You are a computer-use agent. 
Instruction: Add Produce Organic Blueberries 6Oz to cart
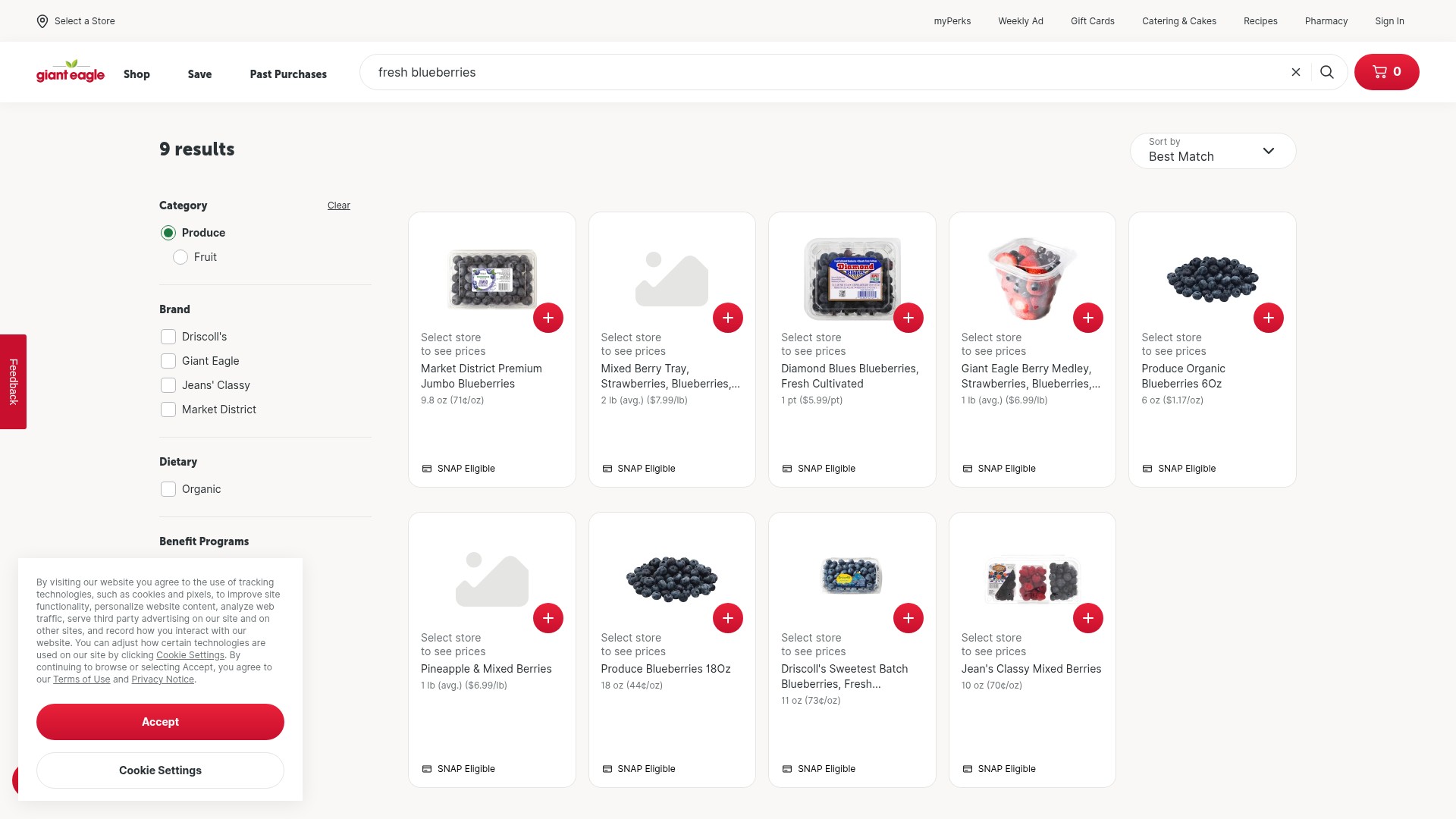(x=1269, y=318)
